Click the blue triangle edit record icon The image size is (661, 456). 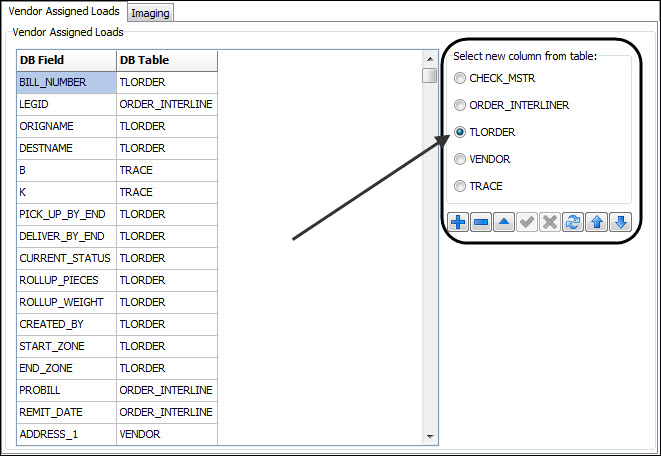504,222
